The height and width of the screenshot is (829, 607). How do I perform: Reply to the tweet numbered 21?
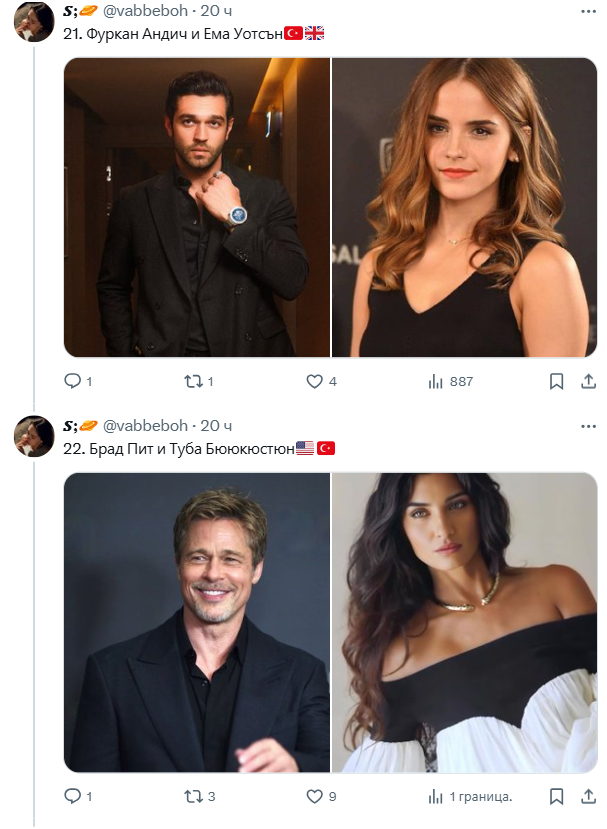coord(72,381)
